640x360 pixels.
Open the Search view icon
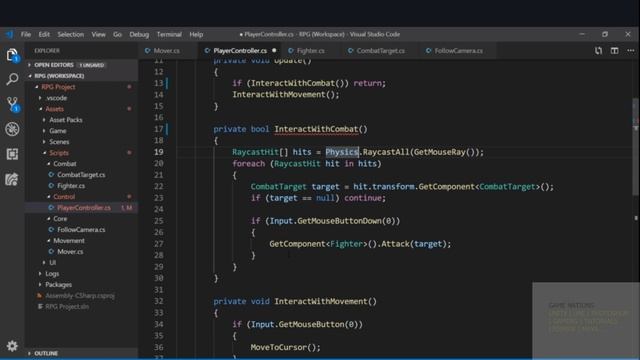pyautogui.click(x=12, y=79)
